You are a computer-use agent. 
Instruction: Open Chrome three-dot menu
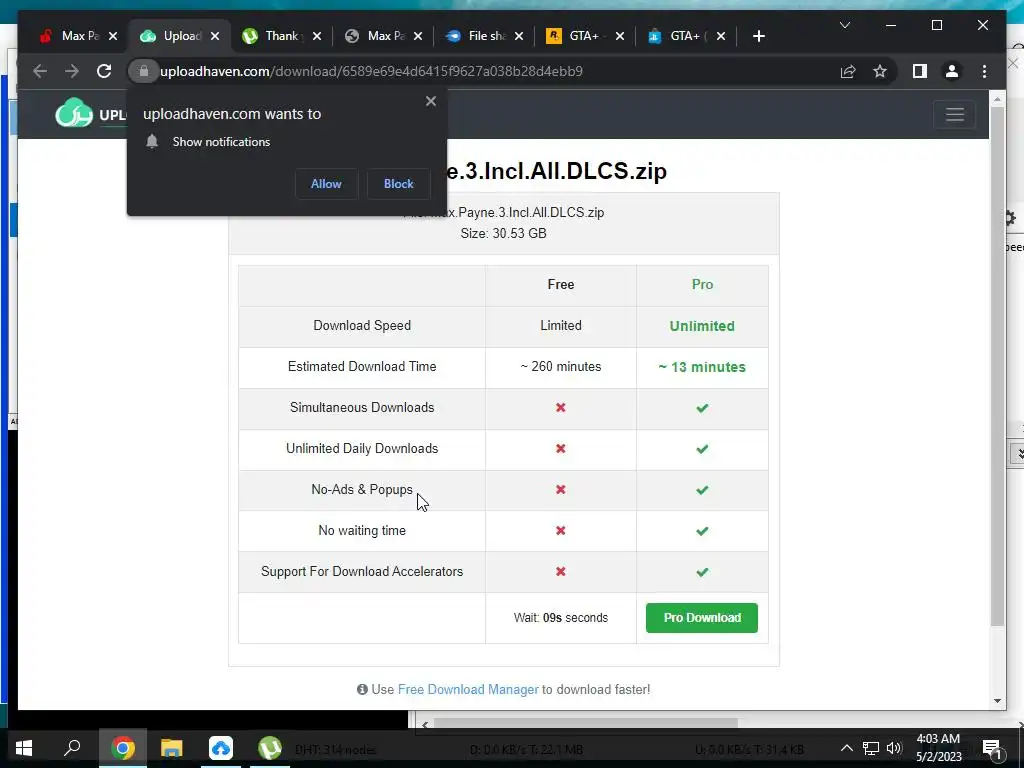point(984,71)
